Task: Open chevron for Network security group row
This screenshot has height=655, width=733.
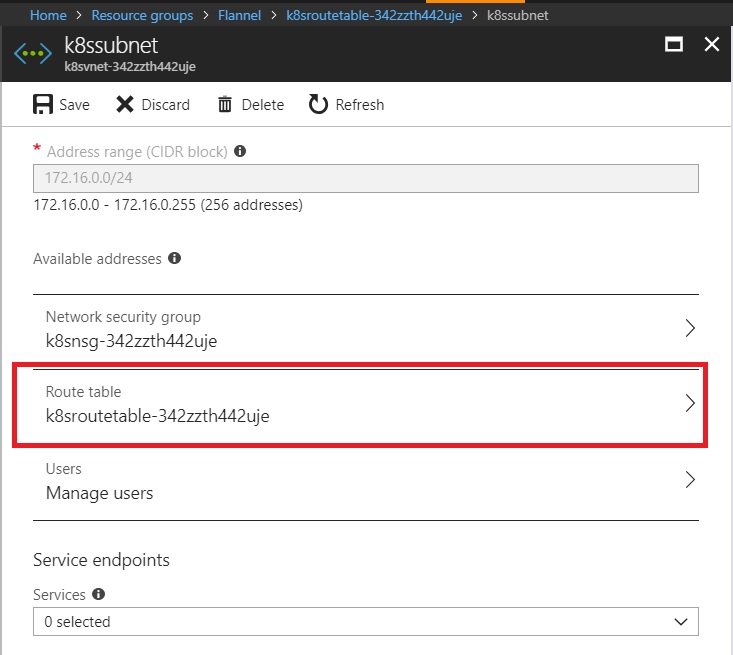Action: click(x=690, y=328)
